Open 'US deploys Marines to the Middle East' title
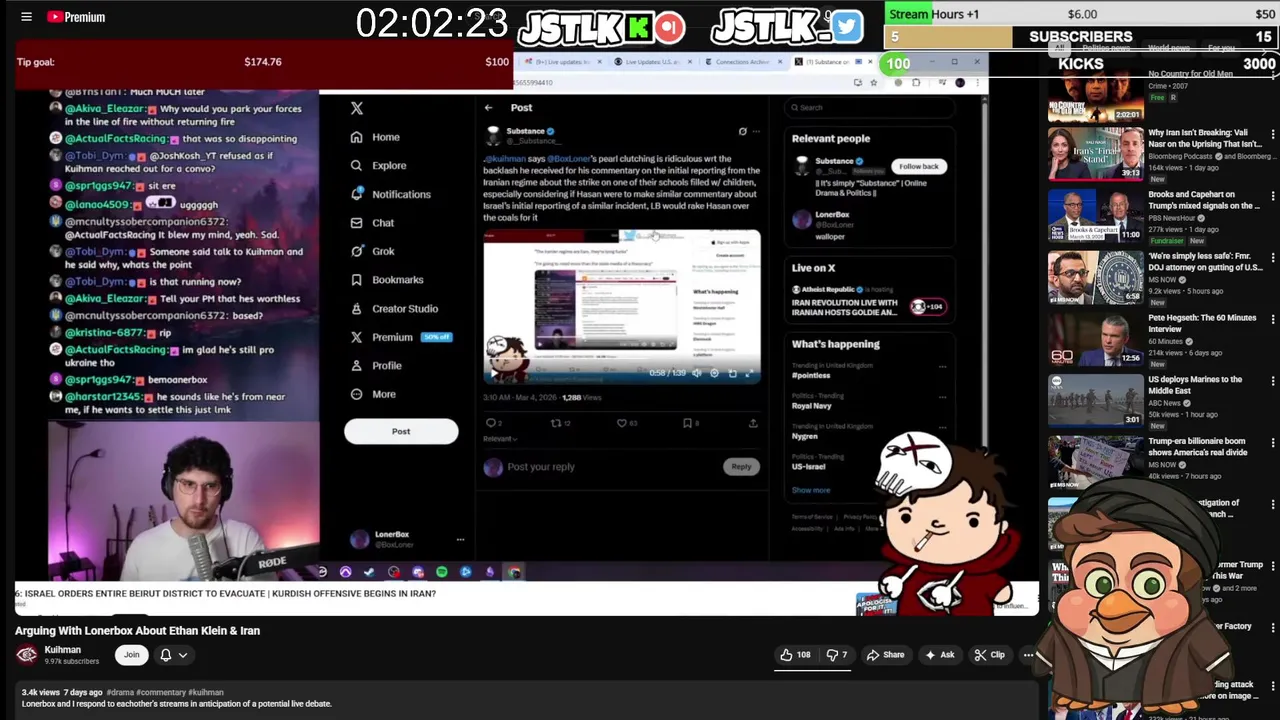The width and height of the screenshot is (1280, 720). [x=1195, y=385]
